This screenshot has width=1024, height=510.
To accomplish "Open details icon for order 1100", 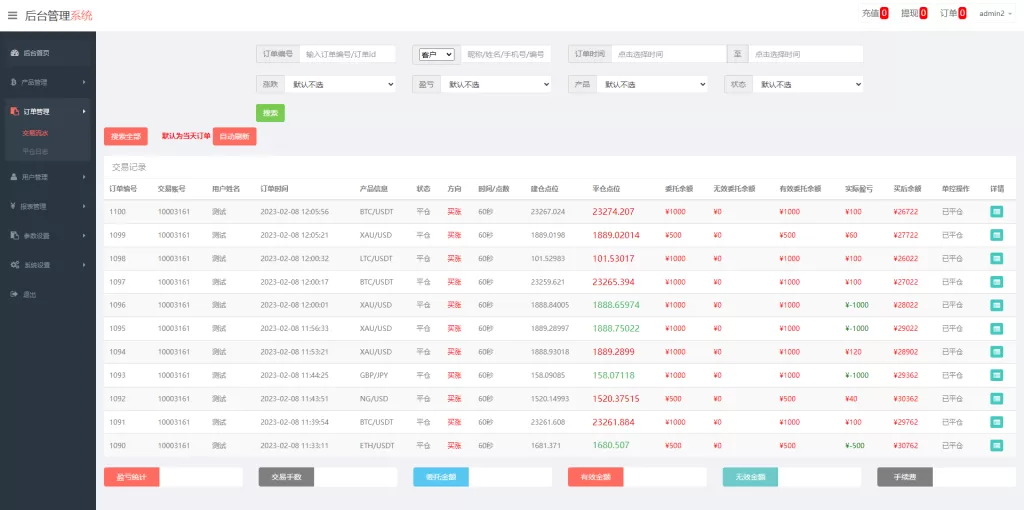I will [997, 212].
